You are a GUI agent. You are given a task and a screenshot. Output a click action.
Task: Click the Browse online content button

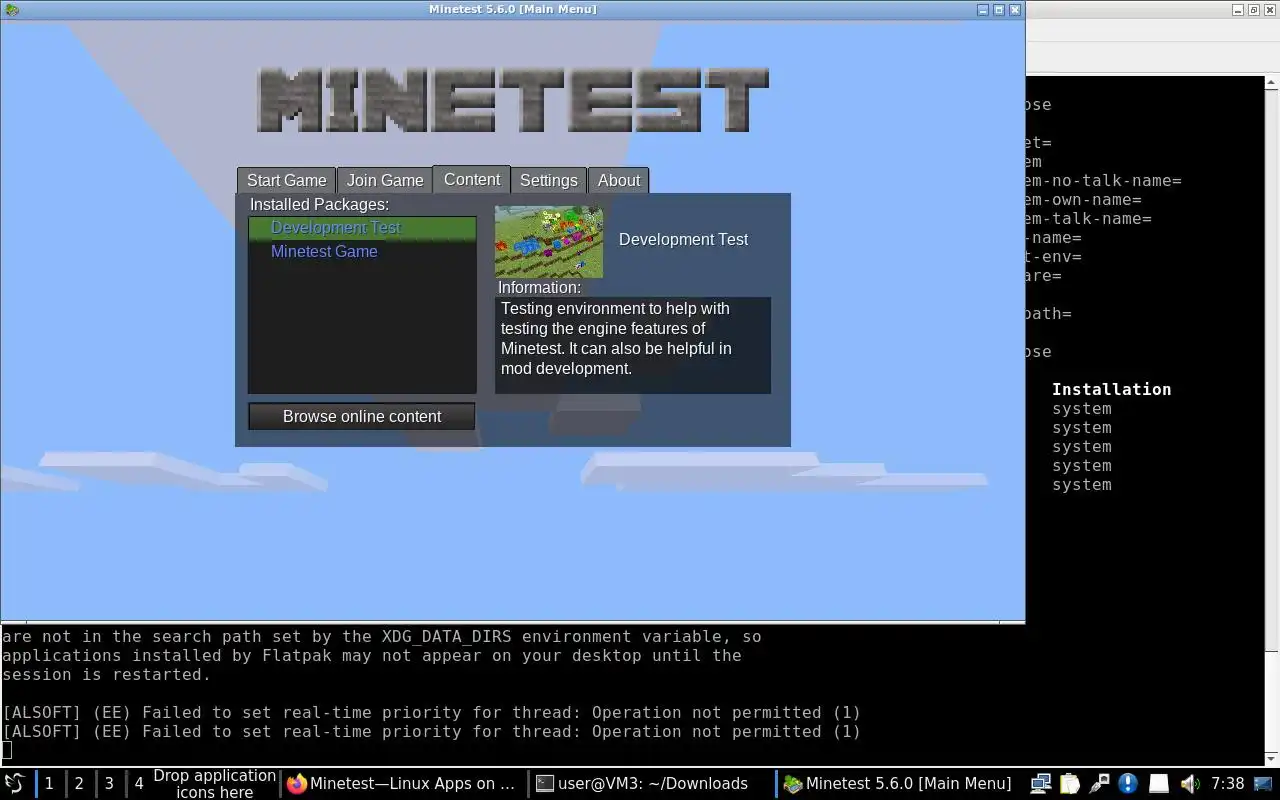tap(362, 416)
